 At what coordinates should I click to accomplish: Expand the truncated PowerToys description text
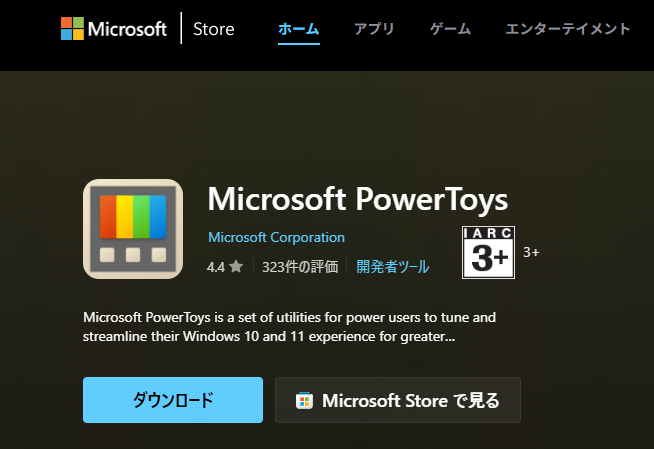pyautogui.click(x=289, y=327)
